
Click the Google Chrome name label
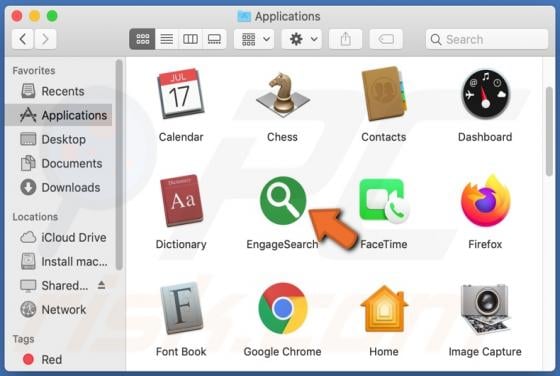tap(282, 351)
